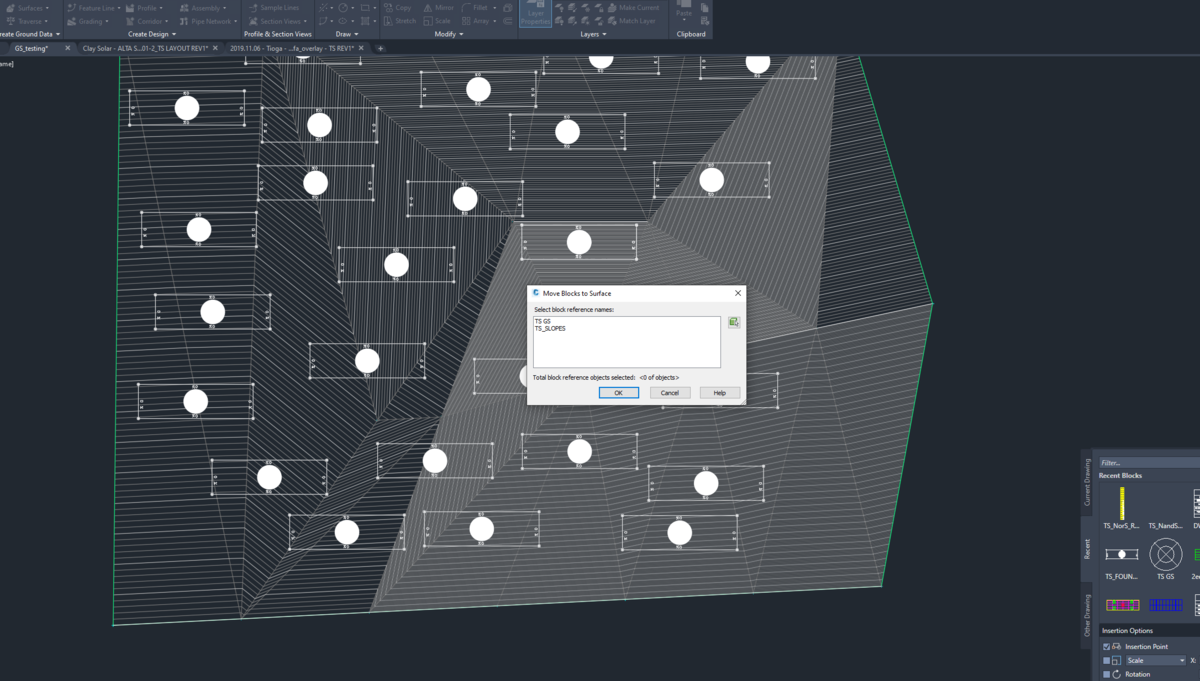The width and height of the screenshot is (1200, 681).
Task: Click the Paste icon in Clipboard panel
Action: (x=684, y=10)
